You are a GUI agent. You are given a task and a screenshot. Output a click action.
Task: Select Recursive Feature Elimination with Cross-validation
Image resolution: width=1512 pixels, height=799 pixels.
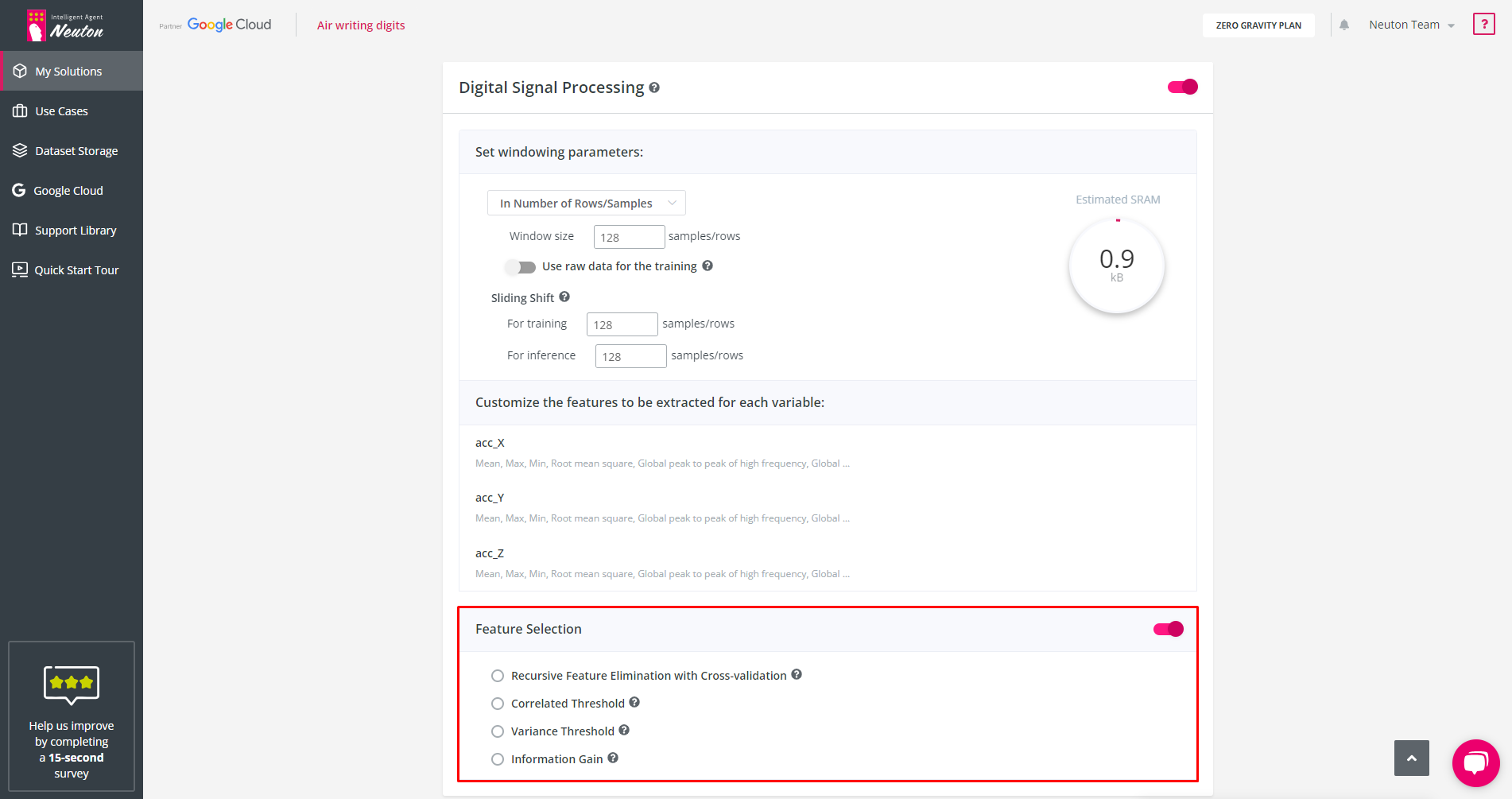498,676
